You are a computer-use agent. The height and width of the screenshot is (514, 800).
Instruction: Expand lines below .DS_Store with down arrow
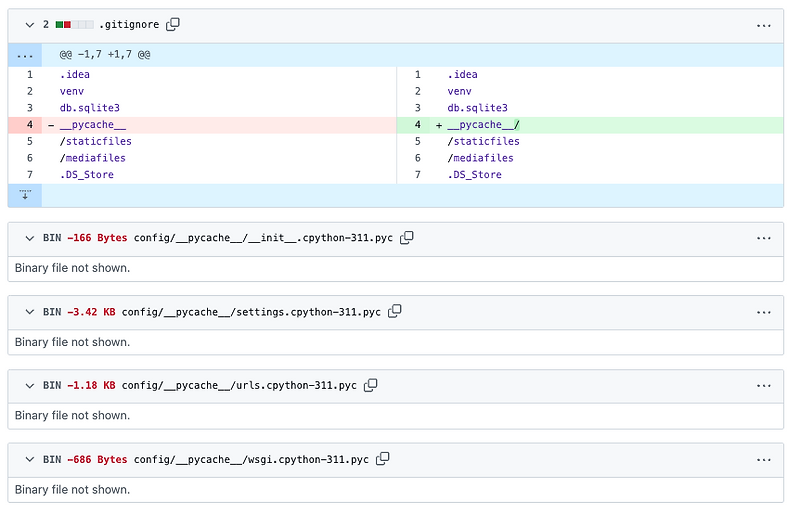click(x=24, y=195)
